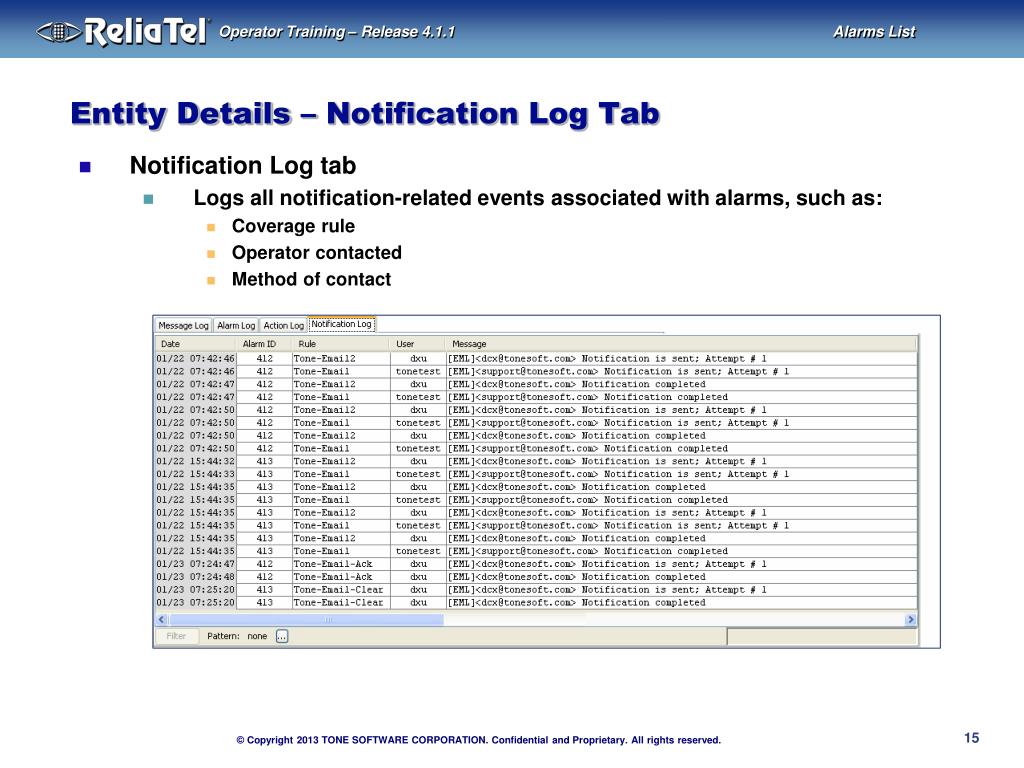Select the Action Log tab

tap(283, 325)
